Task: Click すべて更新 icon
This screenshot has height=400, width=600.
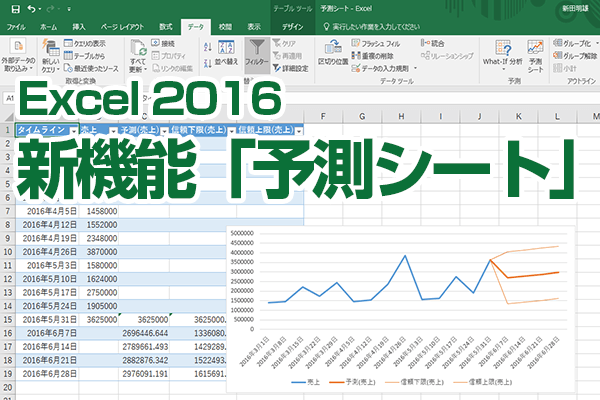Action: pos(138,56)
